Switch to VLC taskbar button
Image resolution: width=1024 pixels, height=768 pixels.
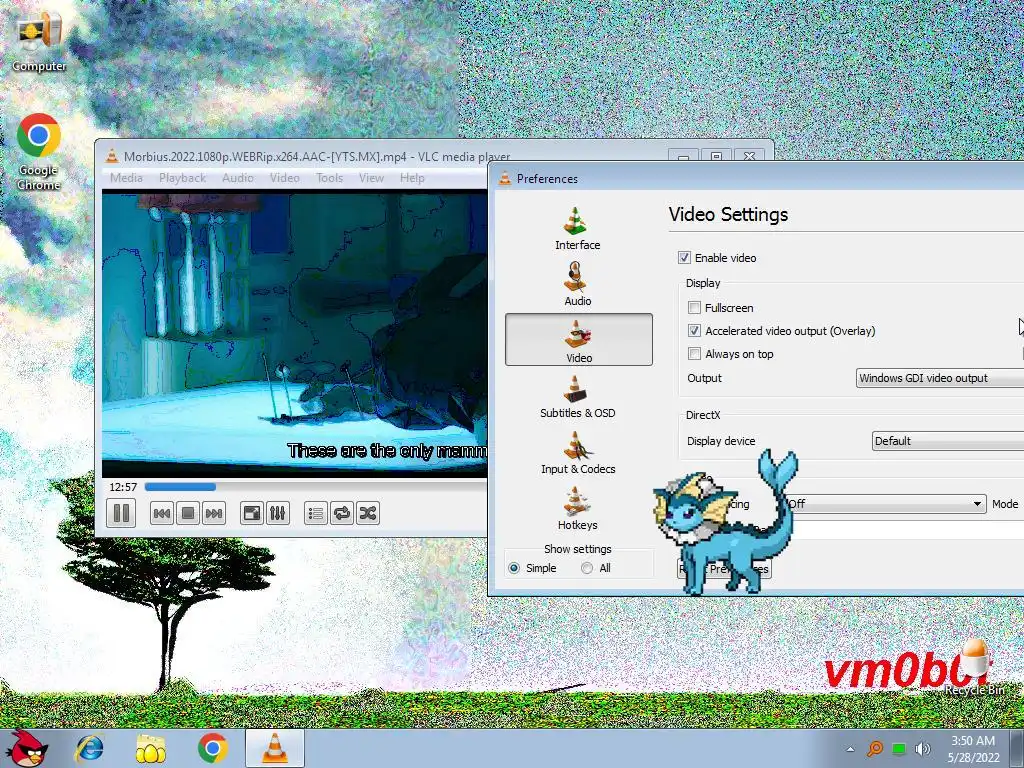tap(275, 748)
